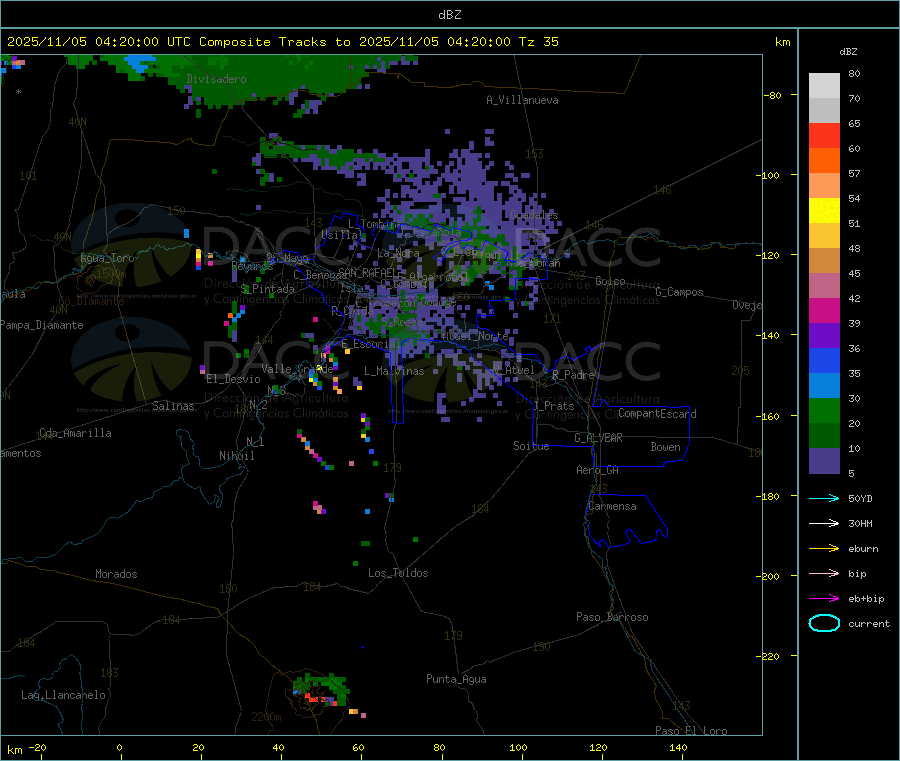Click the cyan 'current' ellipse legend icon
Viewport: 900px width, 761px height.
824,623
